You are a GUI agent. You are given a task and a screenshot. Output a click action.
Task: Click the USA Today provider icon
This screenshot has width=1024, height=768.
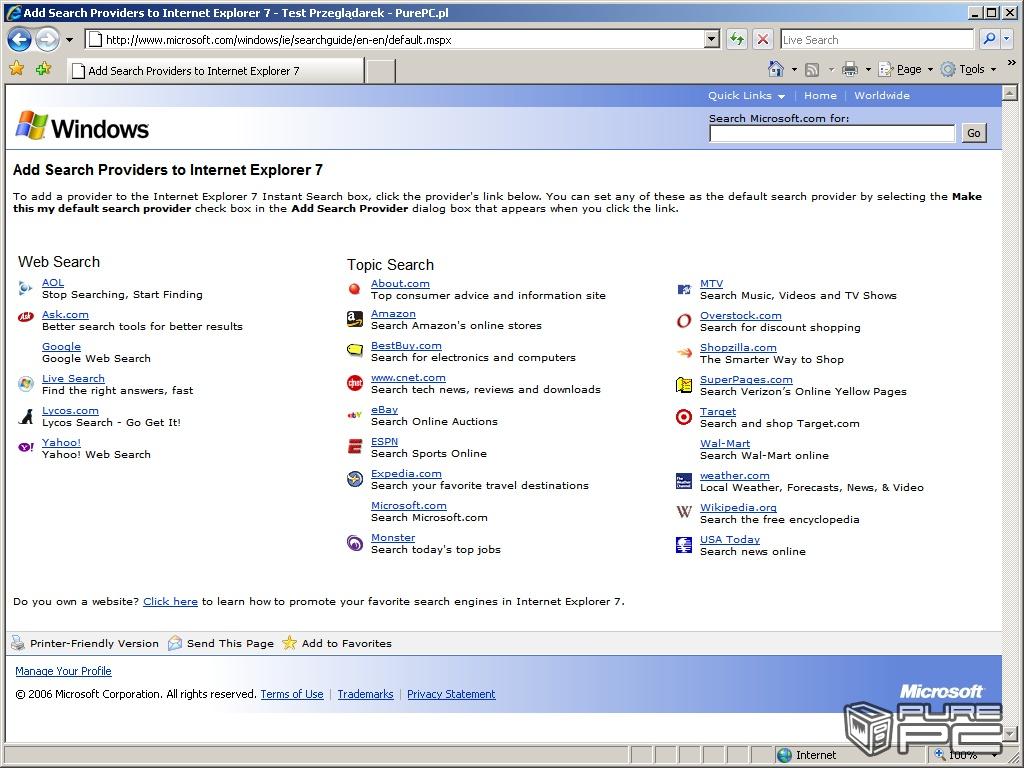tap(684, 545)
